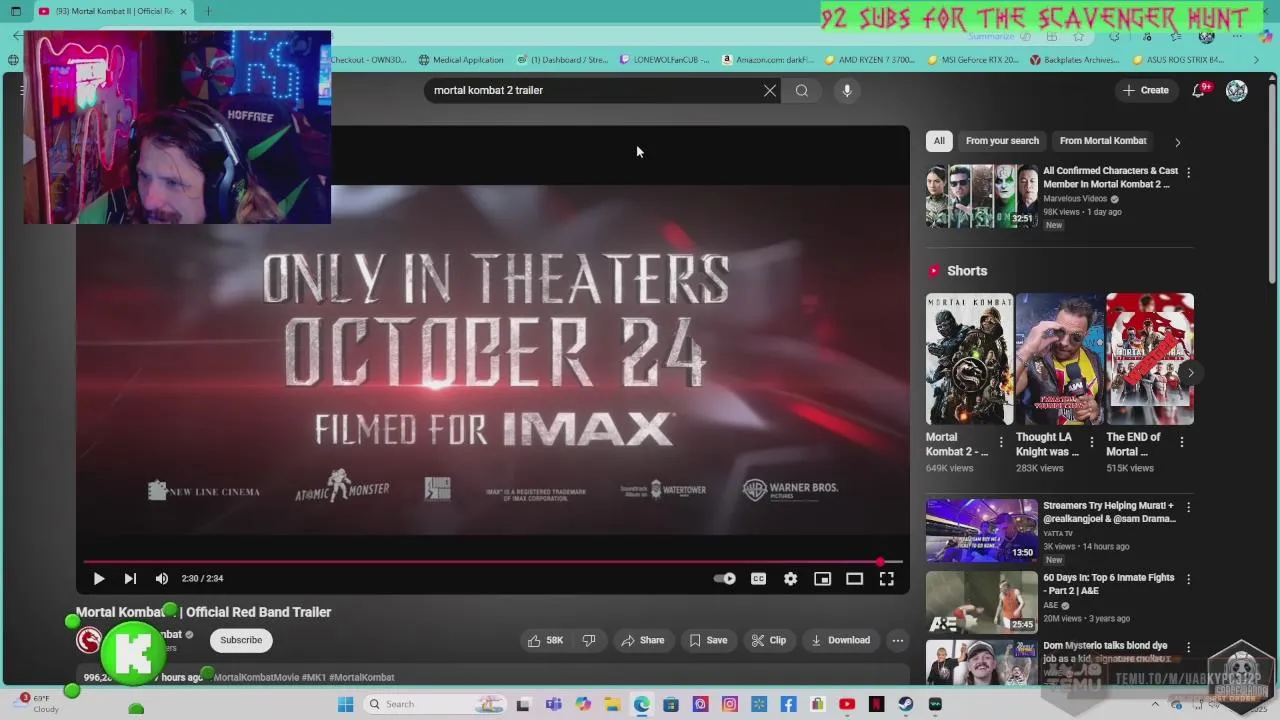The image size is (1280, 720).
Task: Close the Mortal Kombat II browser tab
Action: [x=183, y=11]
